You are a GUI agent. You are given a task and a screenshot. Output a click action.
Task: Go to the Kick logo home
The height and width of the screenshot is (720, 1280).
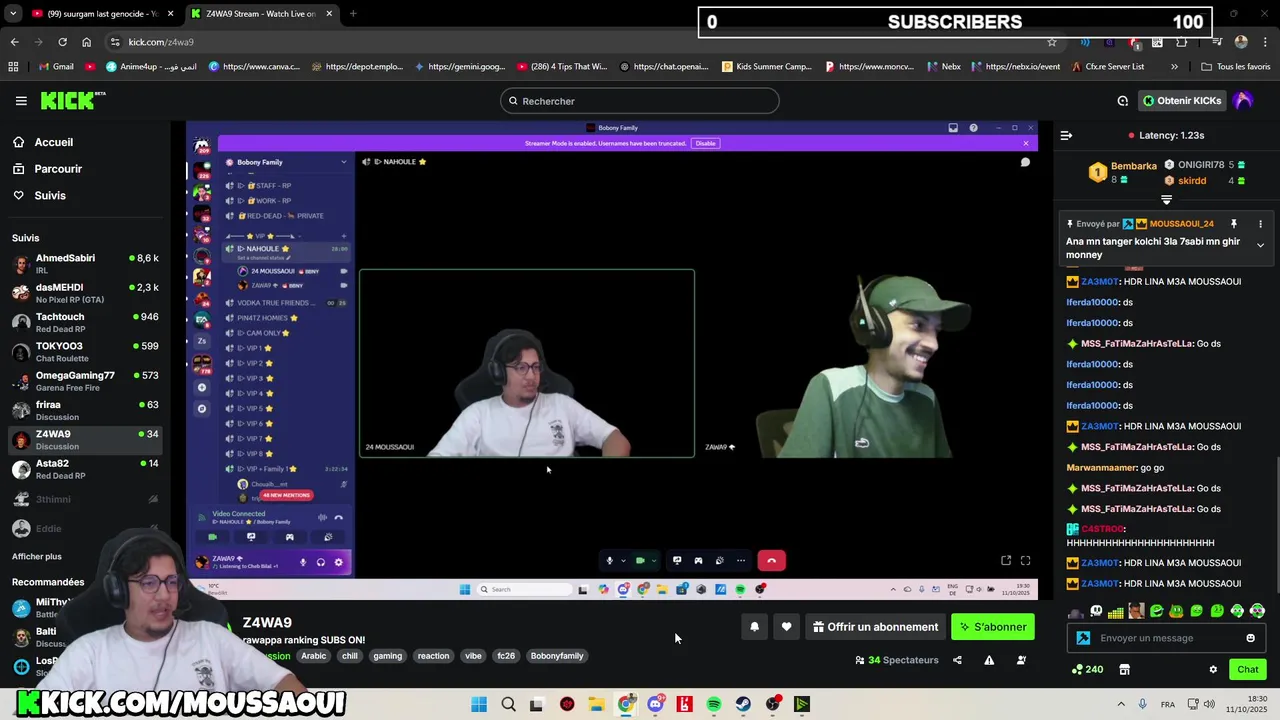tap(72, 100)
